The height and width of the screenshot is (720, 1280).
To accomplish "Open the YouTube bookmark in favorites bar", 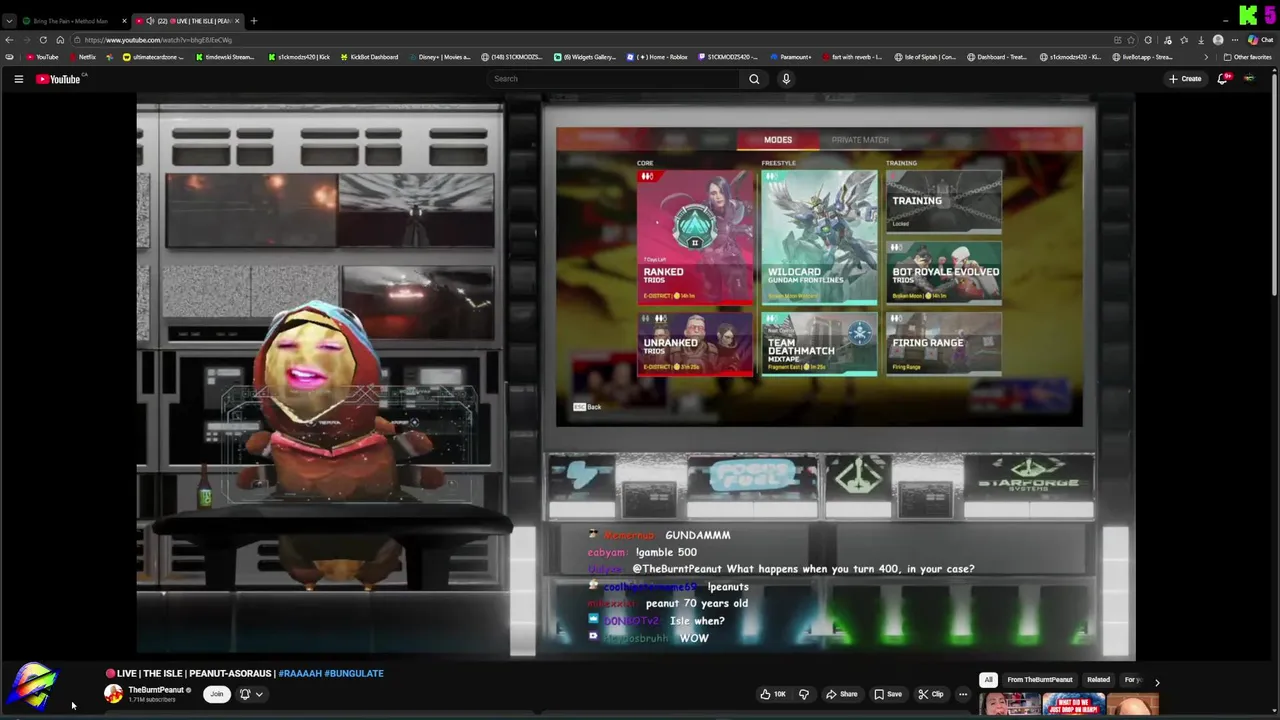I will pyautogui.click(x=42, y=57).
